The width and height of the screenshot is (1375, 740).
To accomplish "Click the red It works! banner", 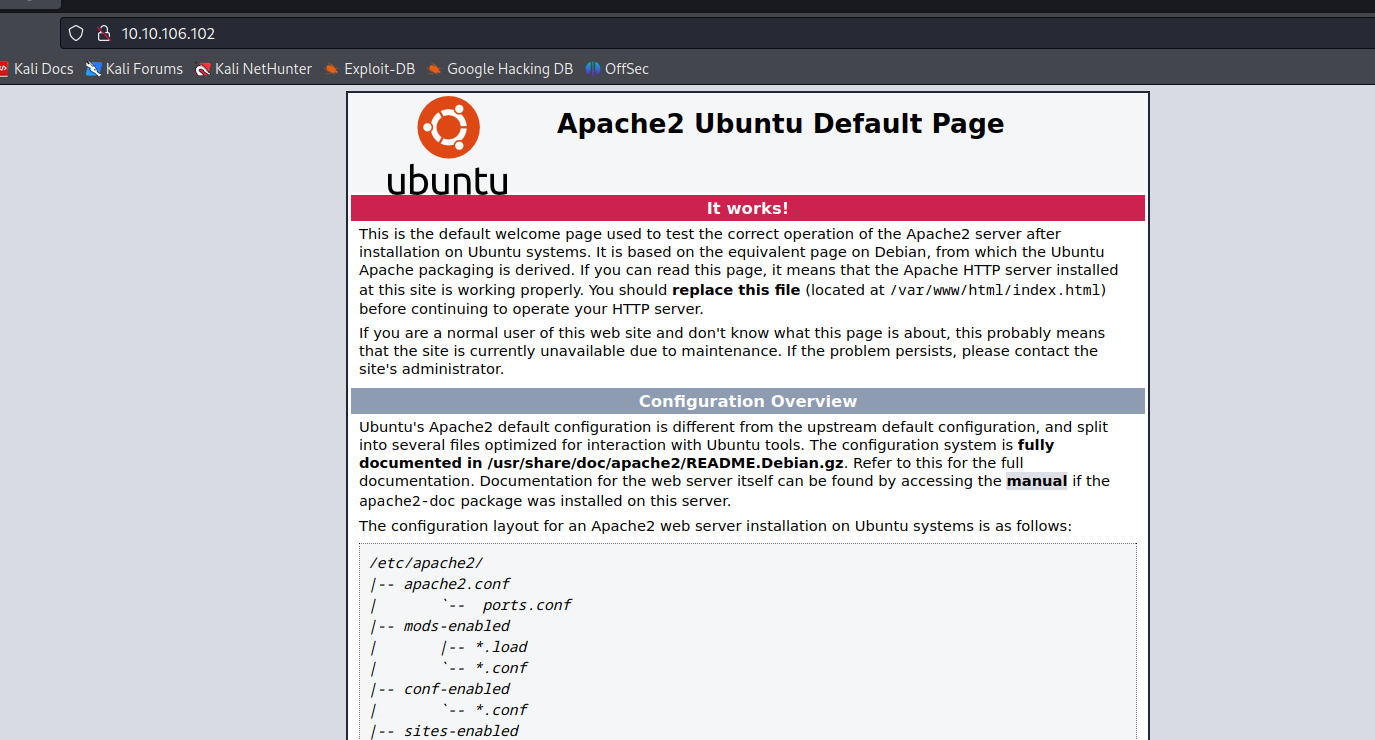I will 748,208.
